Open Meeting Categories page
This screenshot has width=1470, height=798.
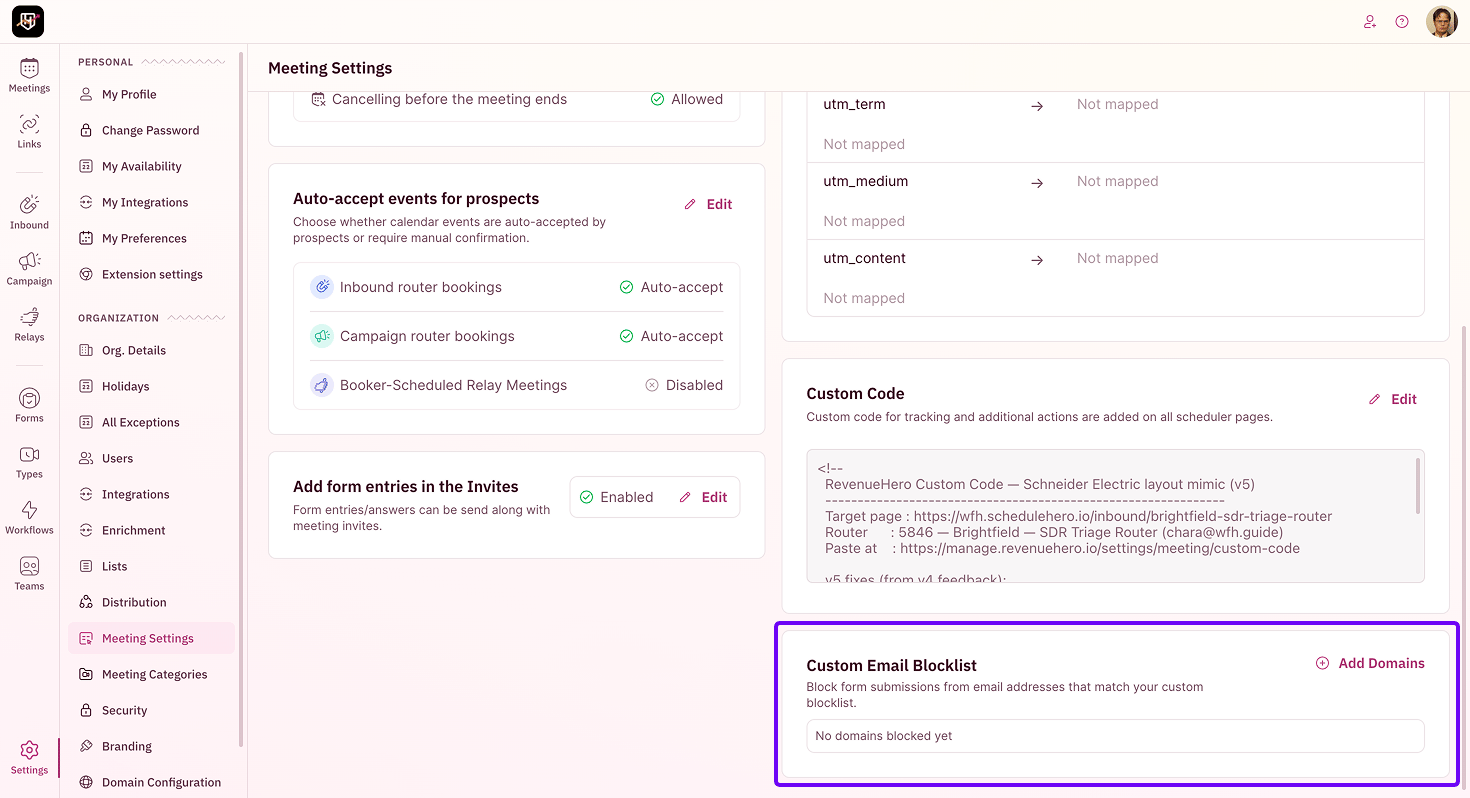click(151, 674)
